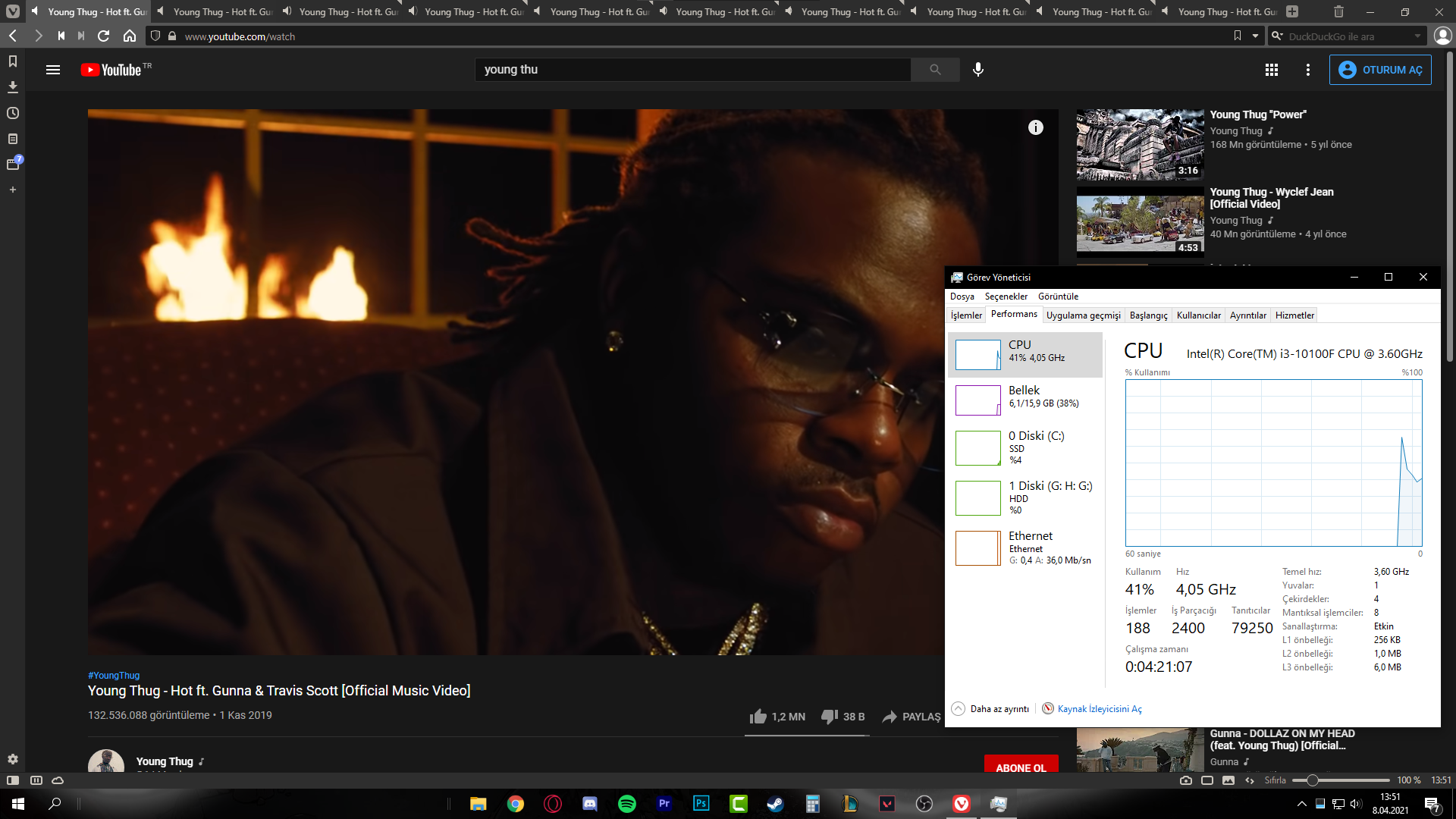Open the Vivaldi Window panel
The height and width of the screenshot is (819, 1456).
tap(14, 164)
